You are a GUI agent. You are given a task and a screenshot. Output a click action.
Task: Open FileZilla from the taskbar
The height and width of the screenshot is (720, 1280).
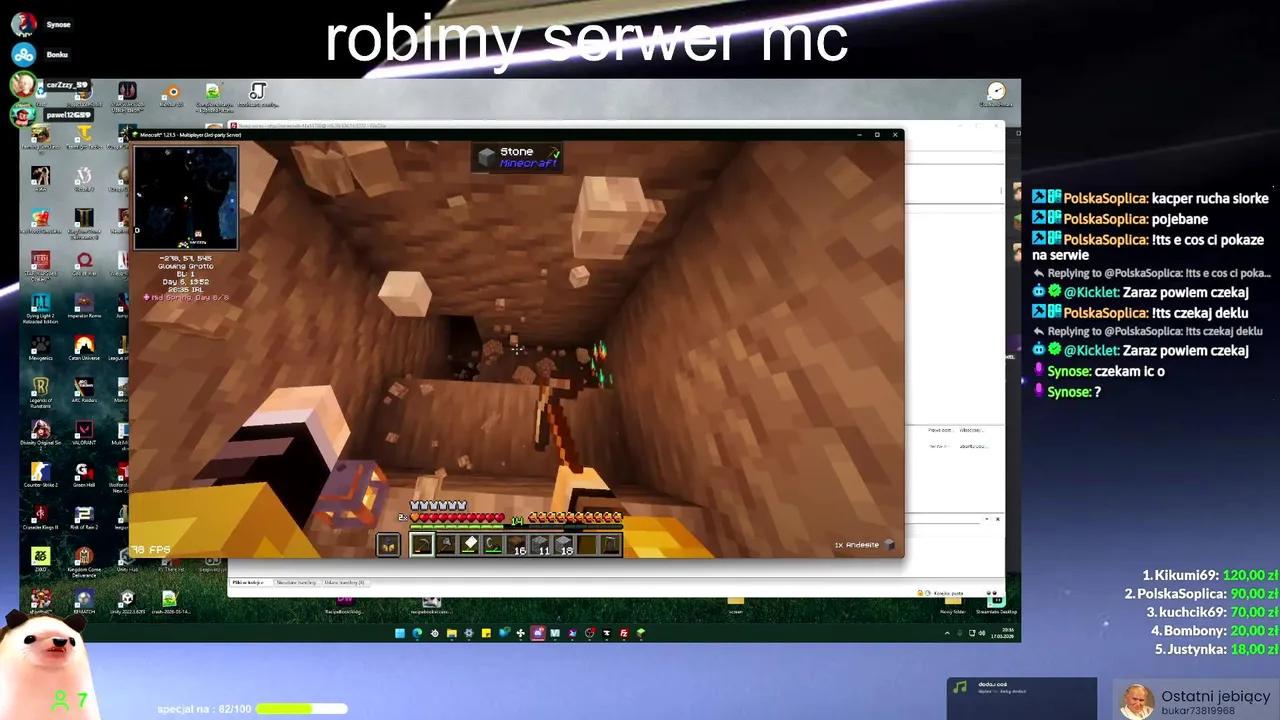[623, 633]
